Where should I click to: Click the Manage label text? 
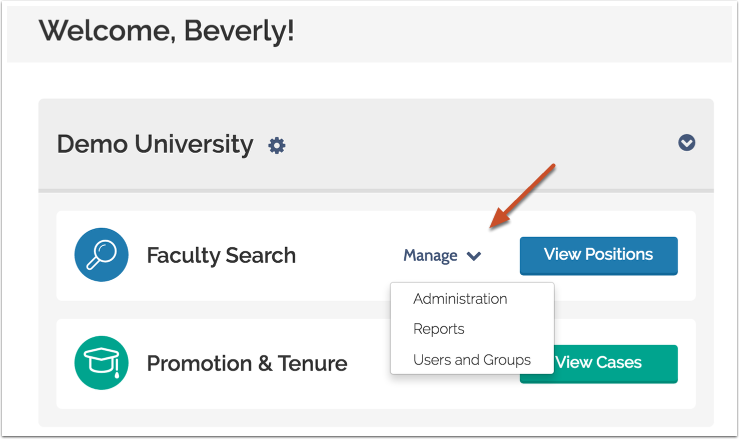click(x=430, y=256)
